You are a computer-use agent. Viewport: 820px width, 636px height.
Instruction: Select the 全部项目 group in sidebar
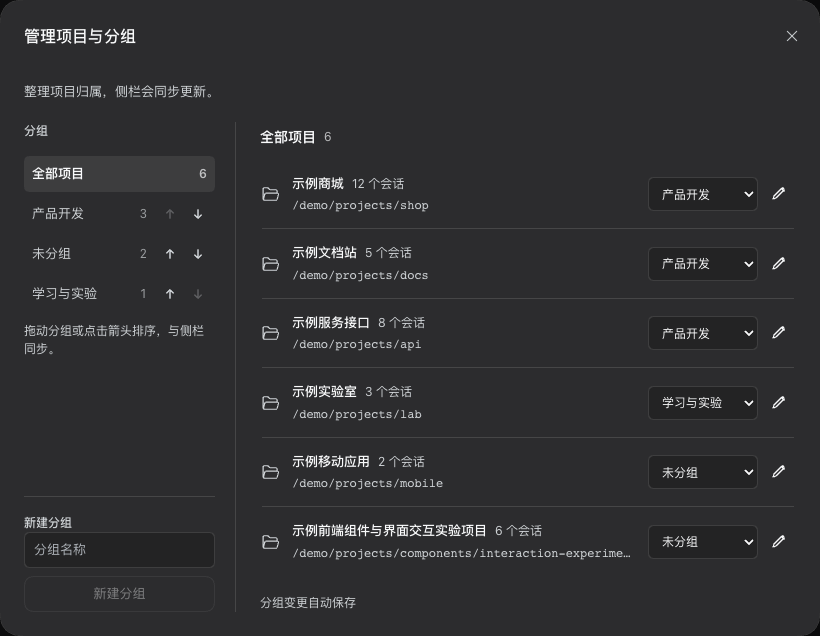119,174
